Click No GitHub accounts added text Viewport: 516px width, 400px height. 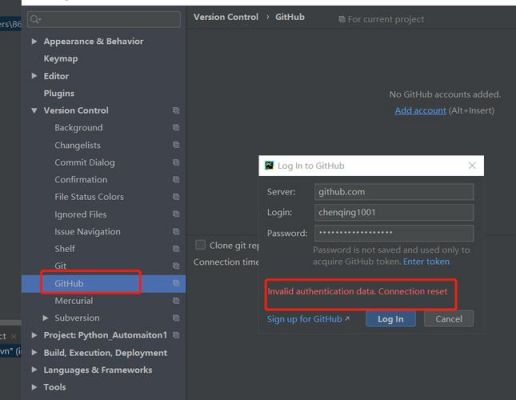click(445, 95)
